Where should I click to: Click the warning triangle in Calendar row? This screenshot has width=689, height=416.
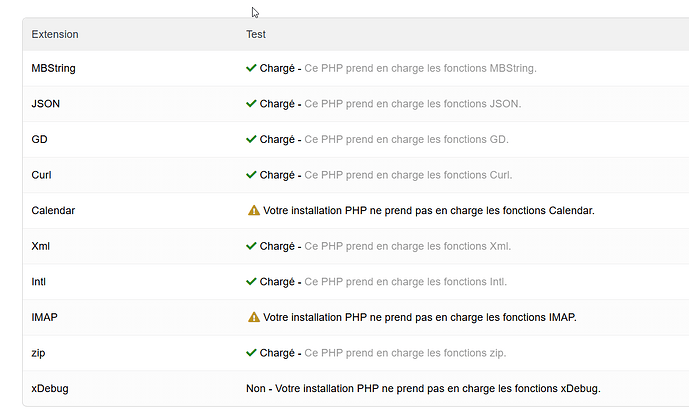coord(253,210)
